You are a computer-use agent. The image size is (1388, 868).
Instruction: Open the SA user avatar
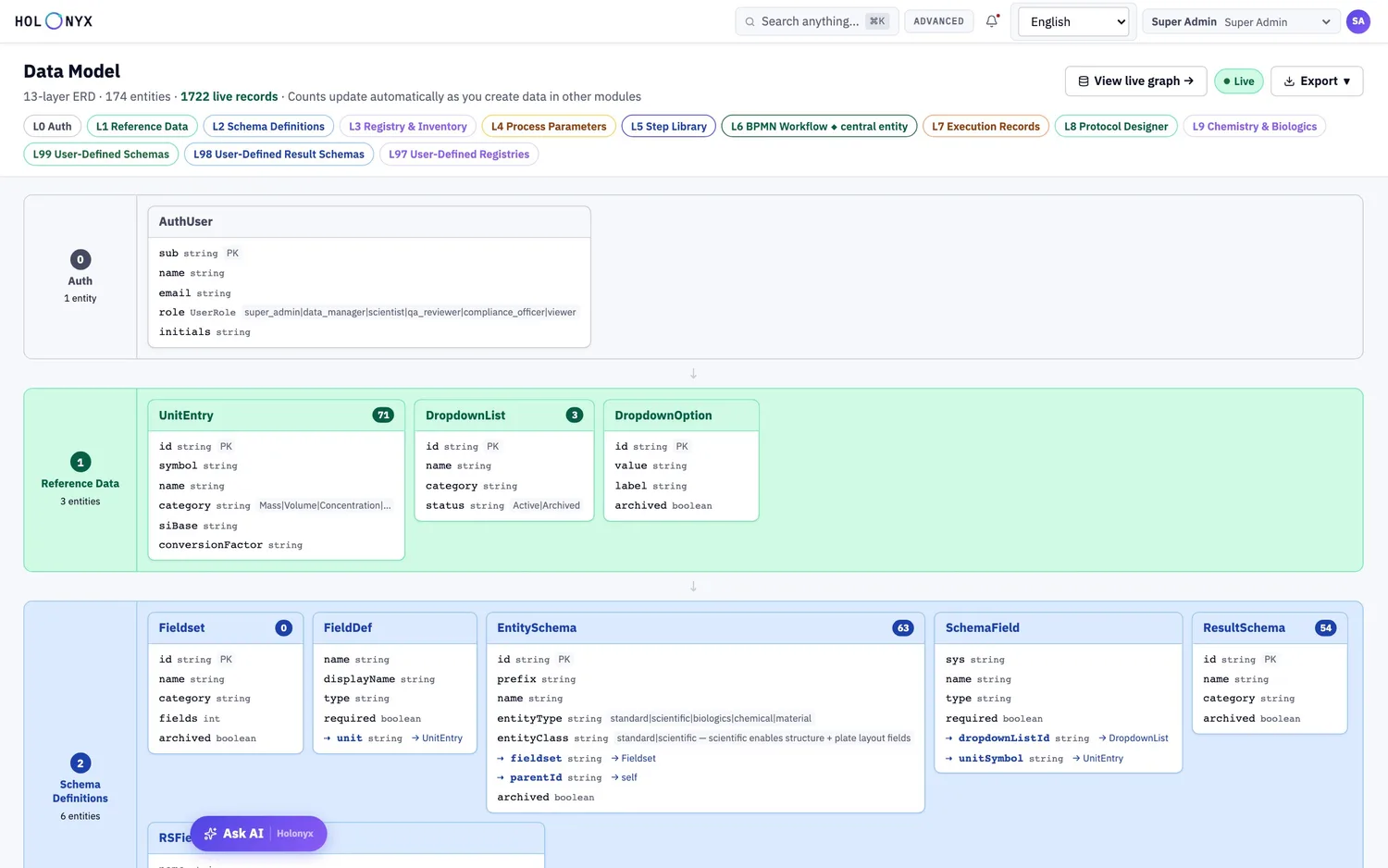tap(1357, 21)
